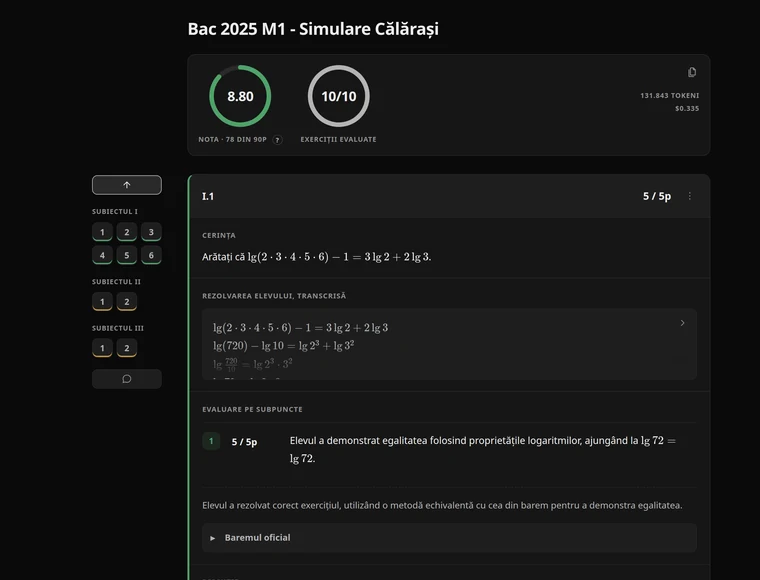Go to Subiectul II exercise 1
This screenshot has height=580, width=760.
click(102, 302)
